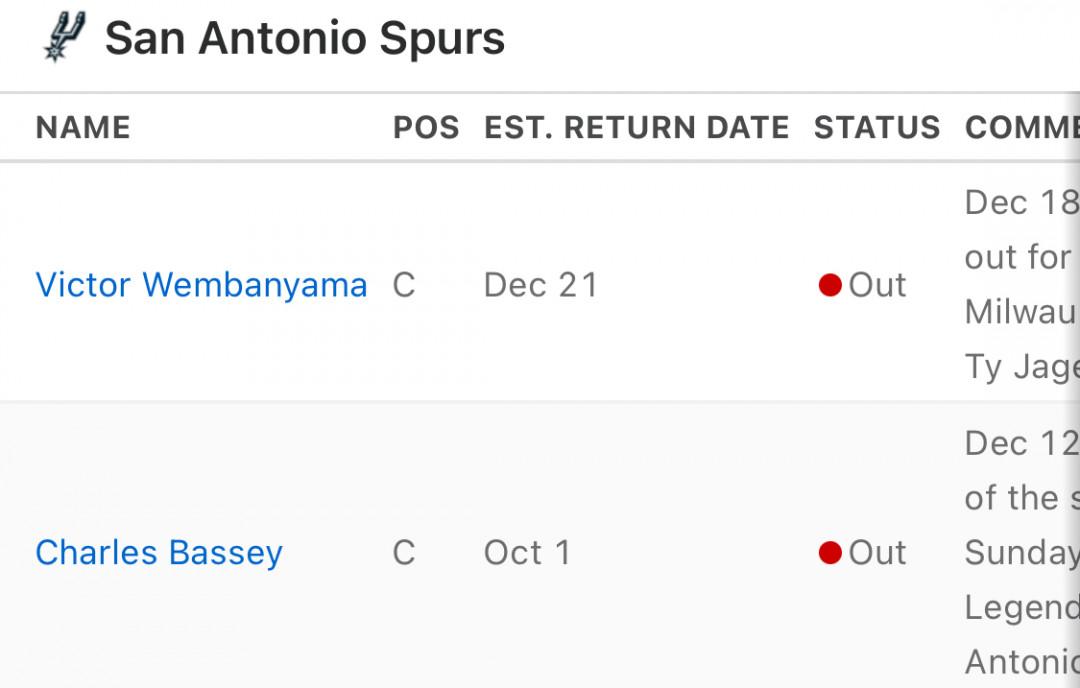Click the Dec 21 return date cell
This screenshot has height=688, width=1080.
(x=541, y=284)
